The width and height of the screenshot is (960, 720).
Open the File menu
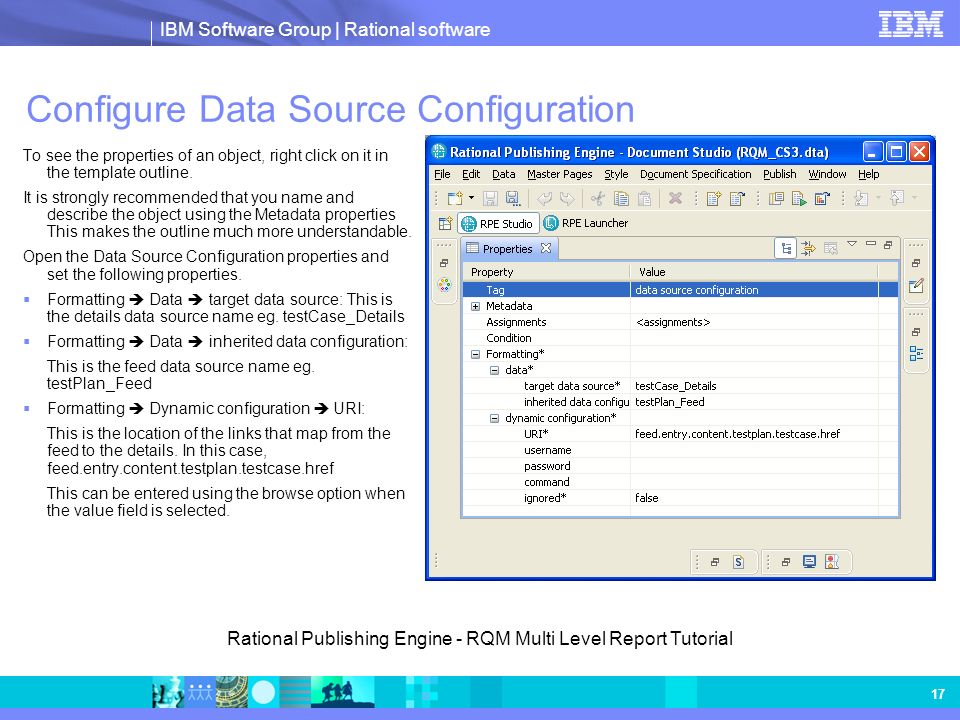[x=442, y=174]
